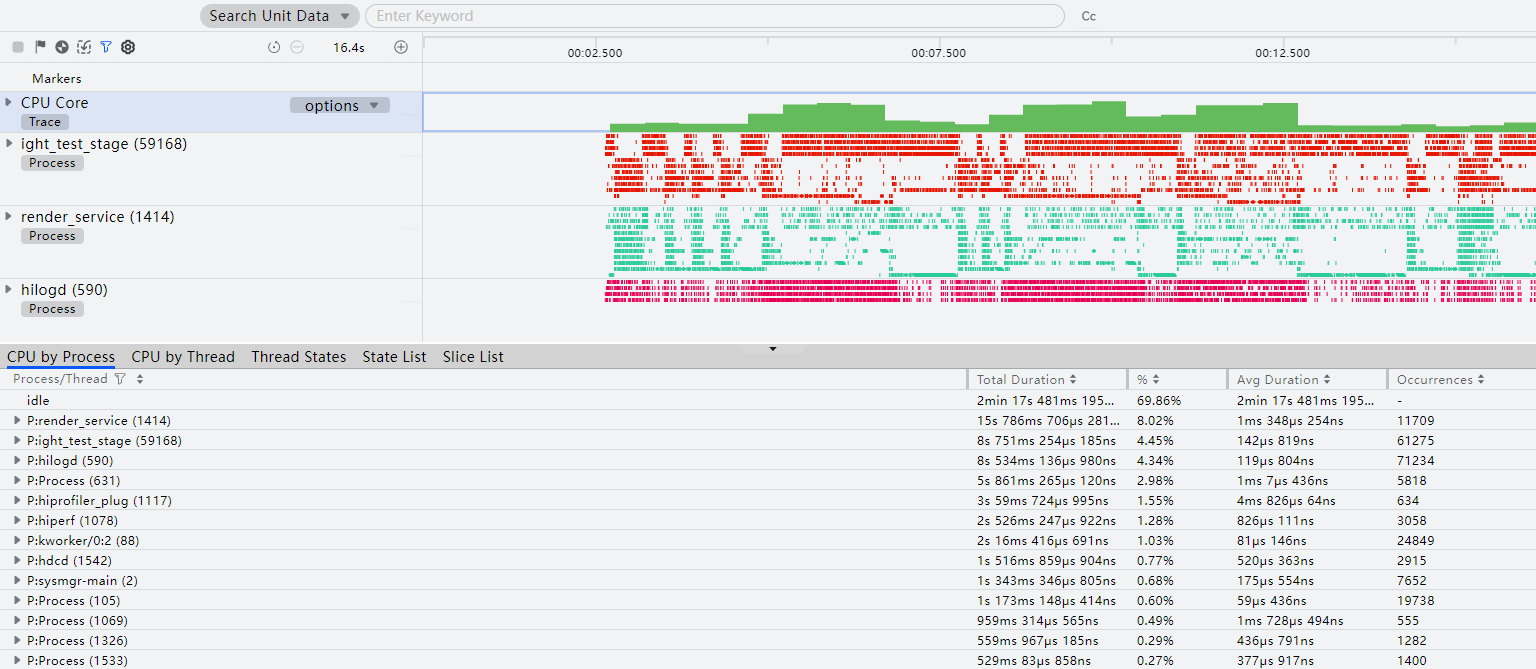
Task: Expand the P:render_service (1414) table row
Action: (17, 420)
